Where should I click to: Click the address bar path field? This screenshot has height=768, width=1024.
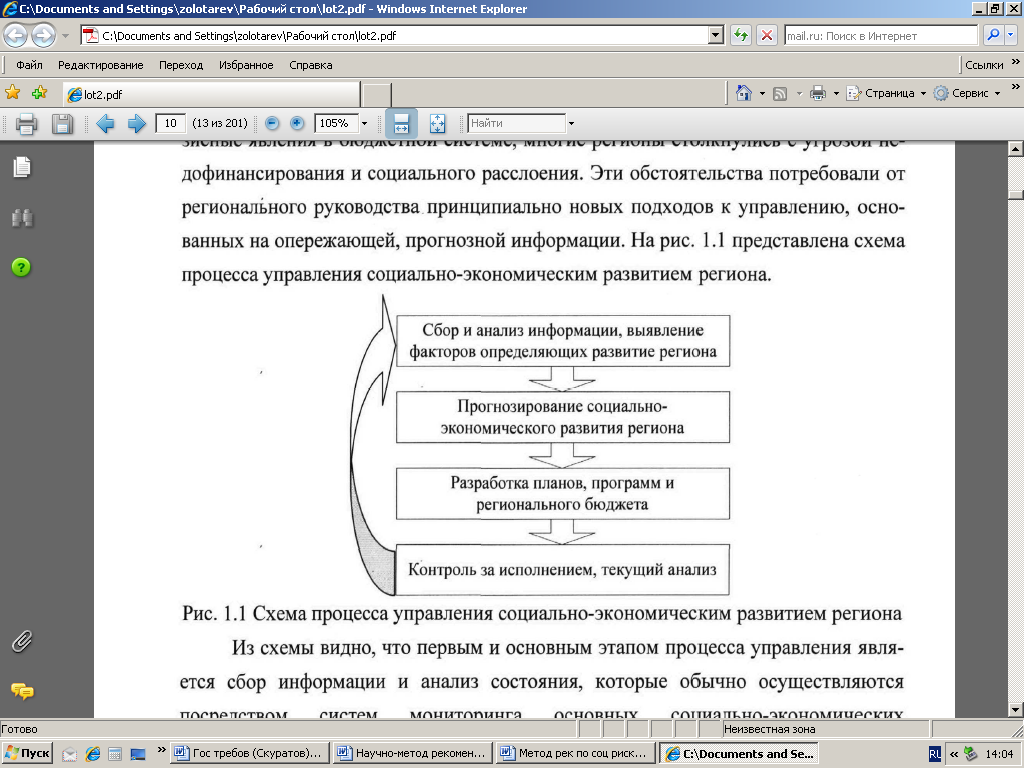coord(395,36)
